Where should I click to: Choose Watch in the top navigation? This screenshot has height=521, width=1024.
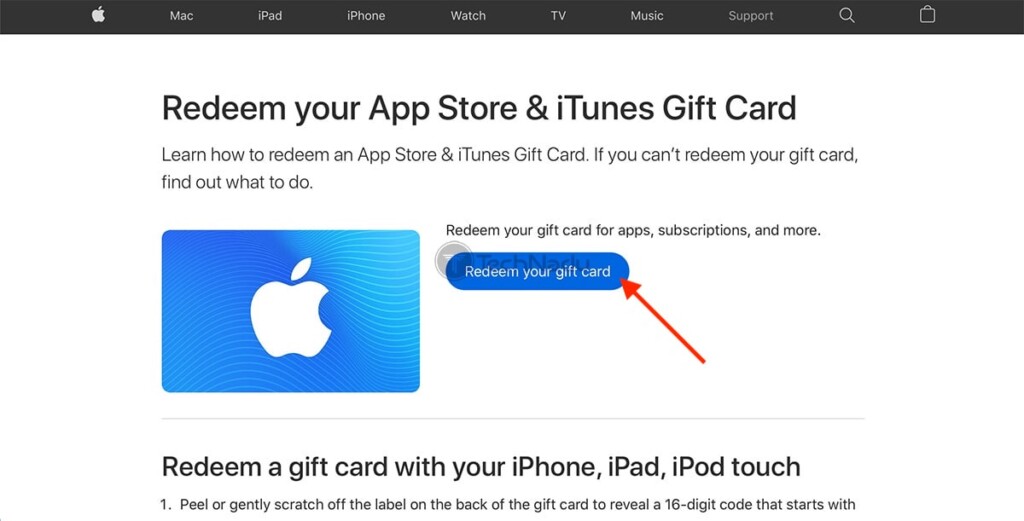468,16
